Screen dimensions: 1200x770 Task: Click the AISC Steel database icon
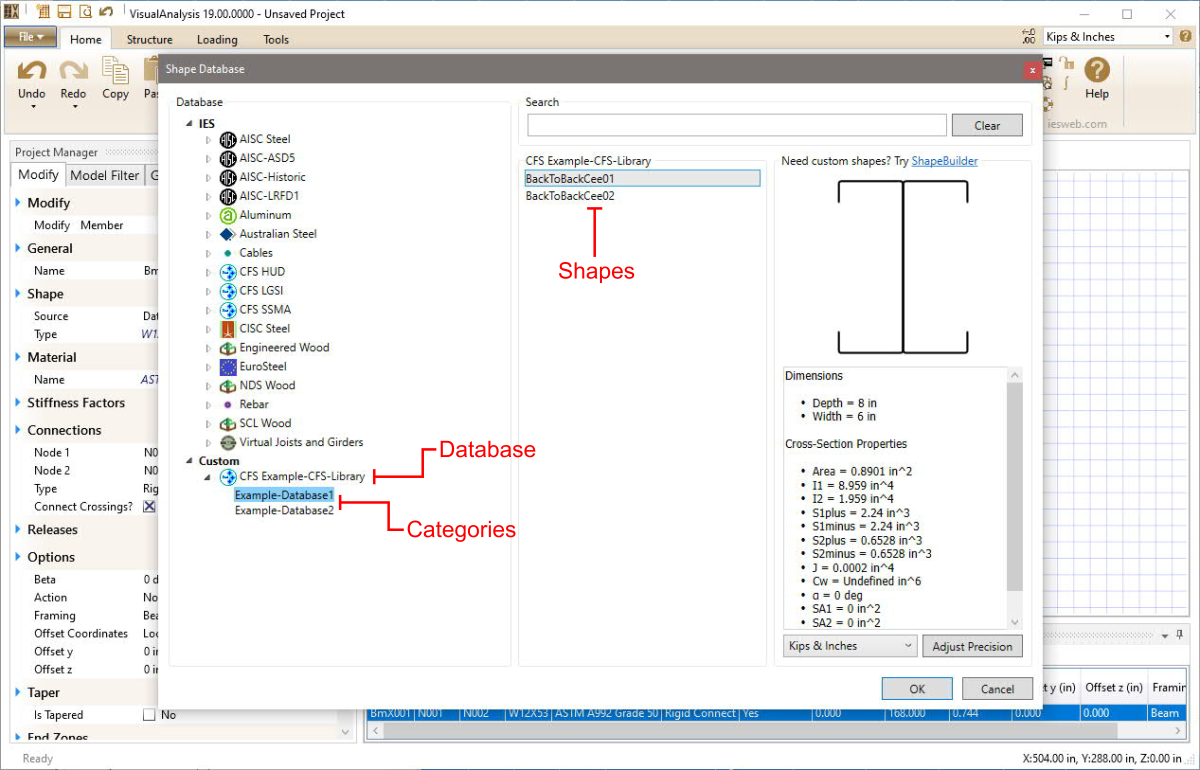click(x=228, y=139)
